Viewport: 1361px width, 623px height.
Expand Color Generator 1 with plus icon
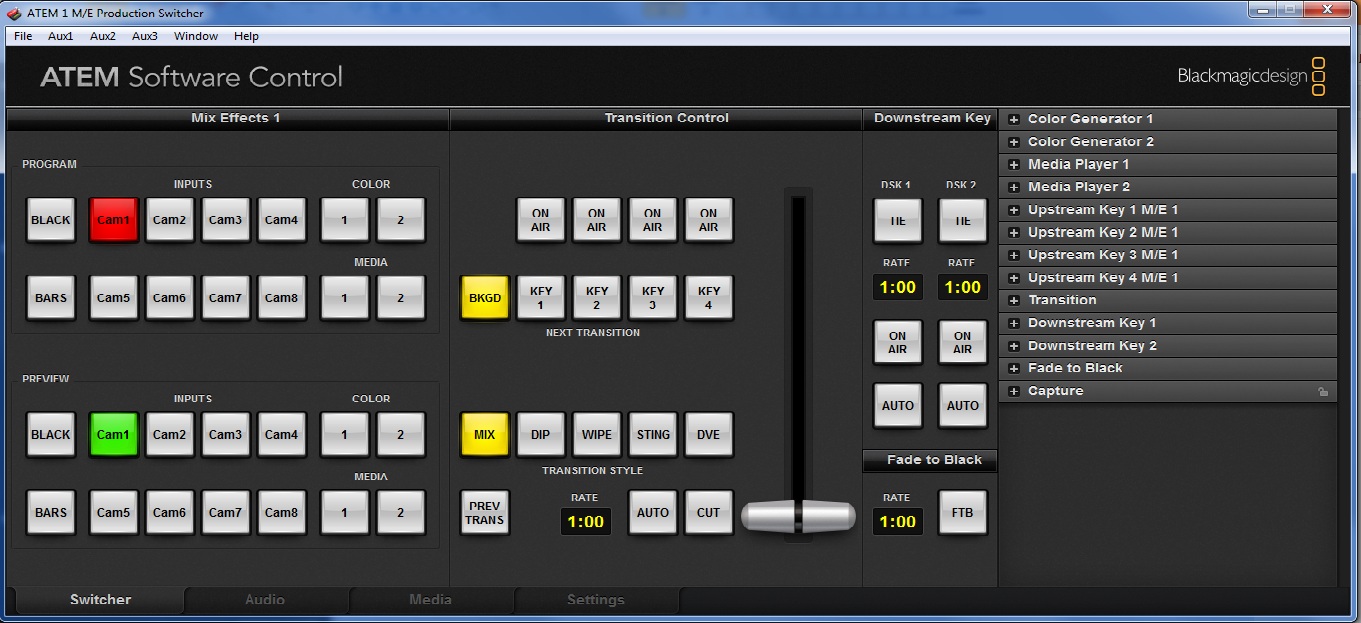tap(1014, 119)
